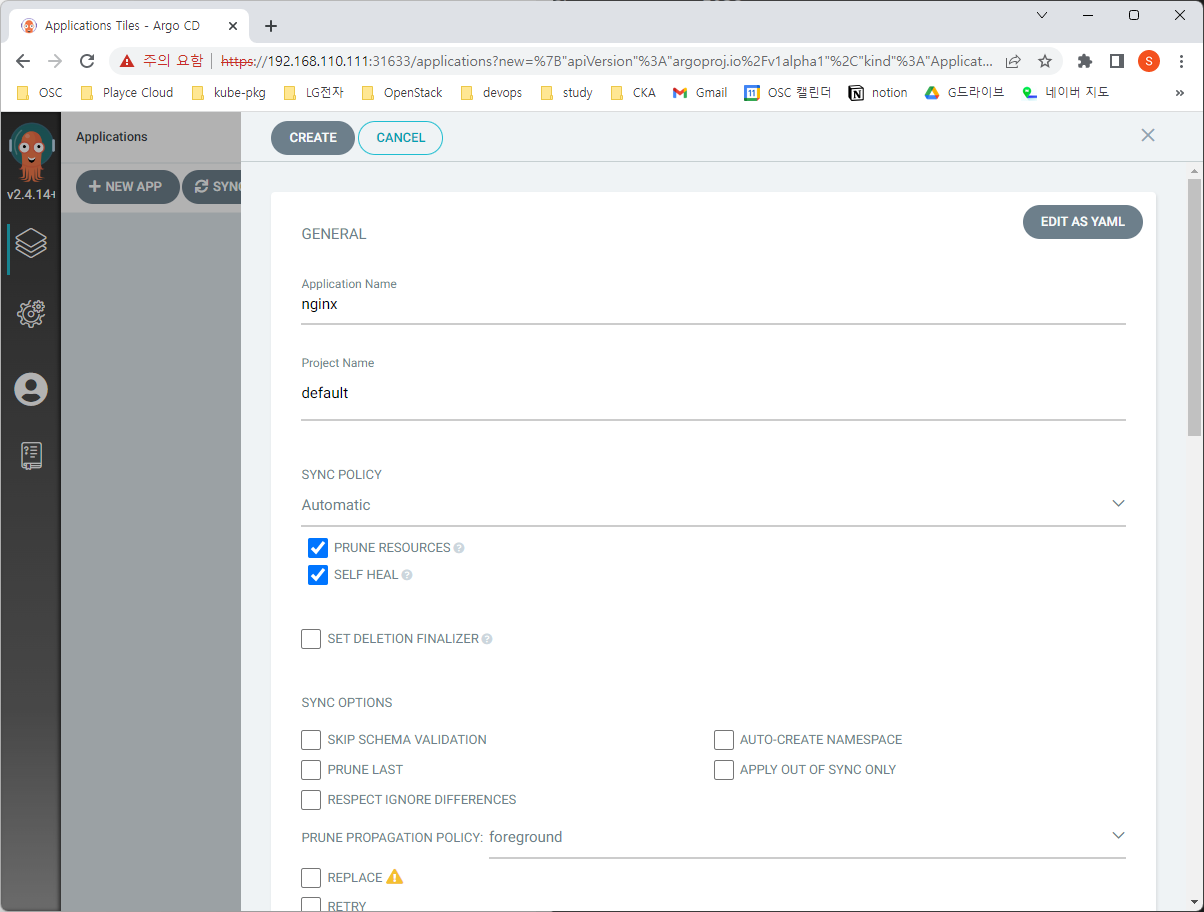Enable Prune Last checkbox

[x=311, y=770]
